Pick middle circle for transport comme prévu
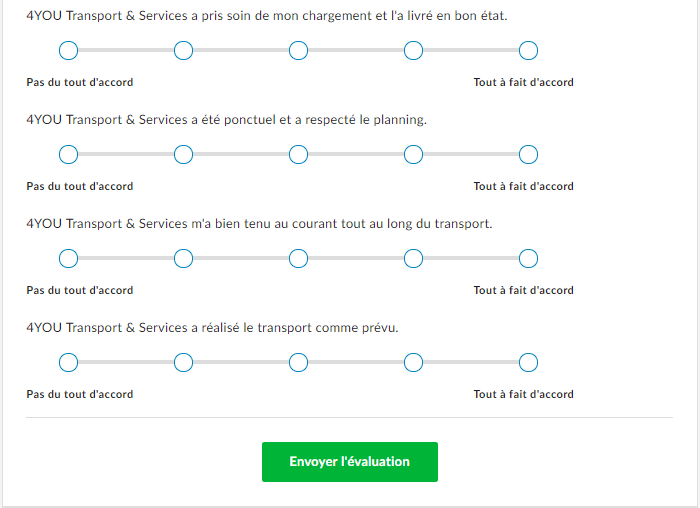Viewport: 700px width, 508px height. [x=298, y=362]
